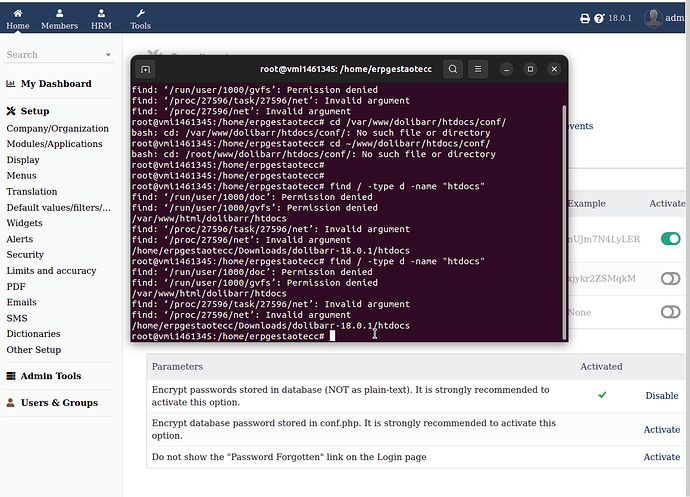Open the Members menu

coord(59,20)
